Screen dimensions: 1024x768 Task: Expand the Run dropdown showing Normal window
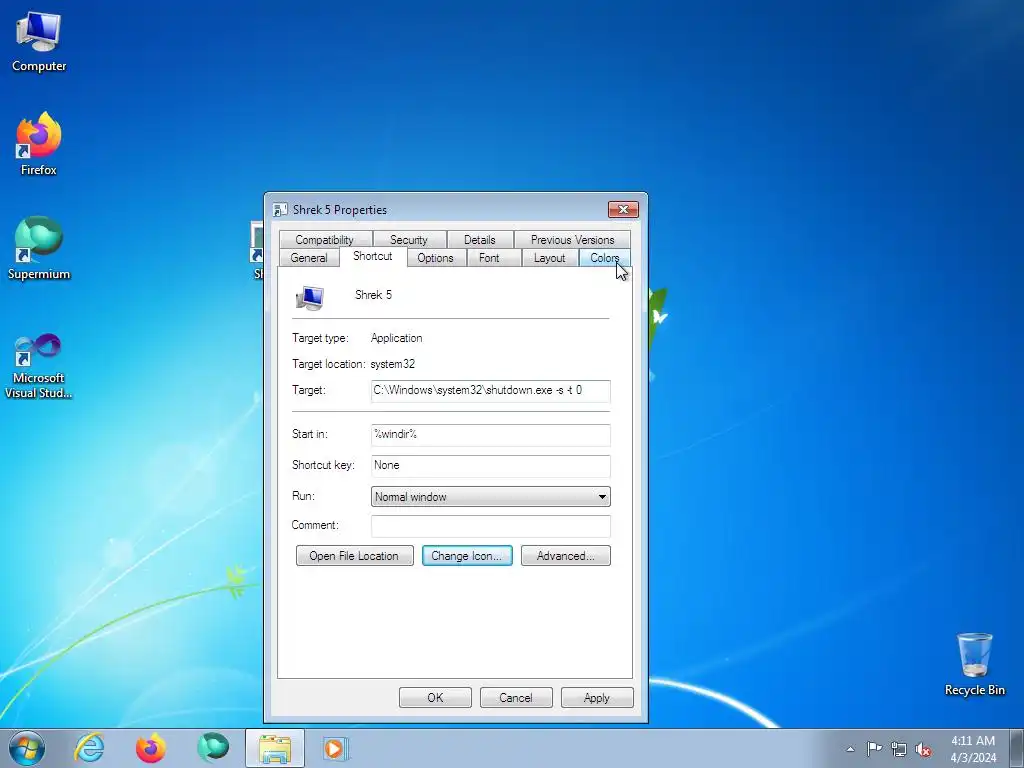click(490, 496)
